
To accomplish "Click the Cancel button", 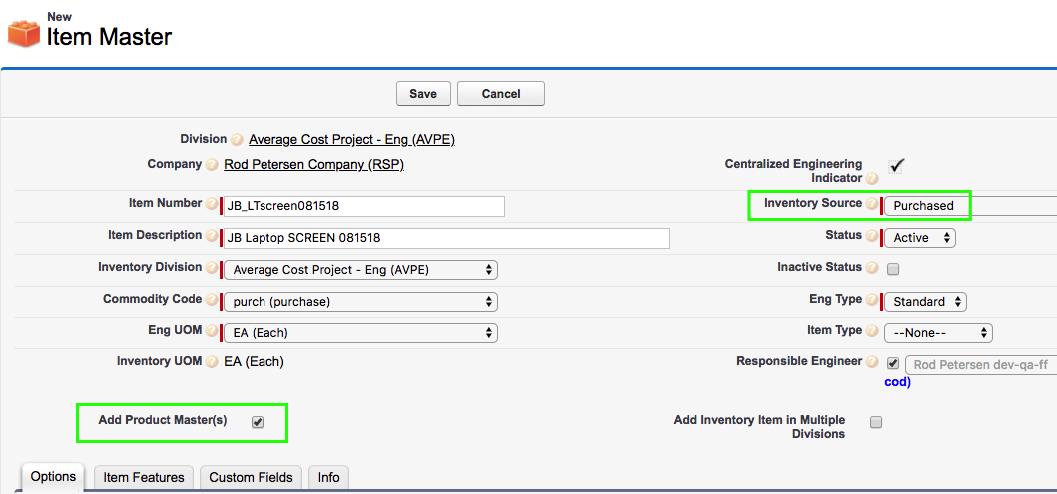I will coord(501,94).
